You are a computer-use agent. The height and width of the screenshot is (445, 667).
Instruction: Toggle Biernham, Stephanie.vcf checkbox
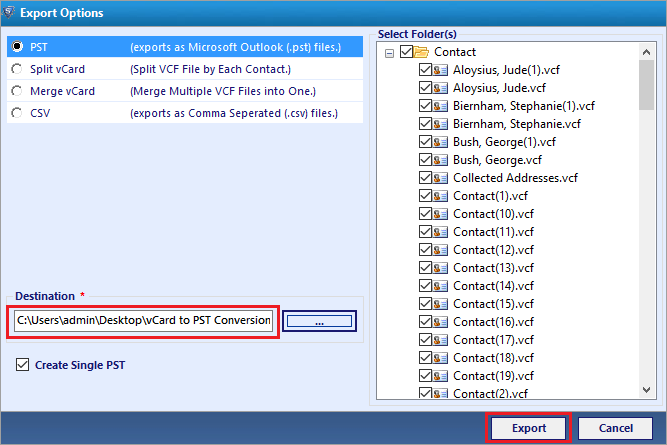[425, 124]
